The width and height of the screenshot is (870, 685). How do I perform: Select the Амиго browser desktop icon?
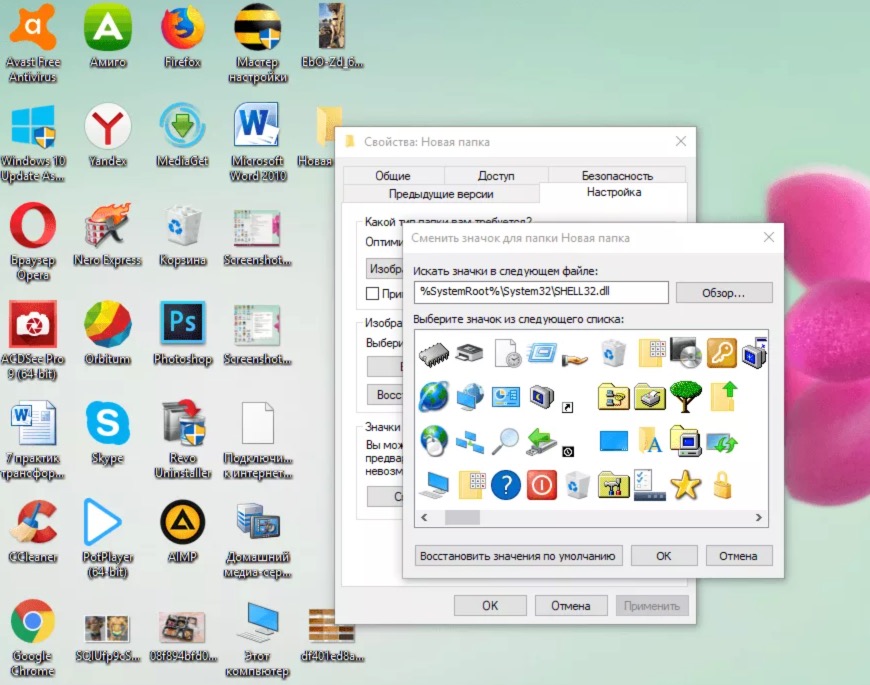108,35
